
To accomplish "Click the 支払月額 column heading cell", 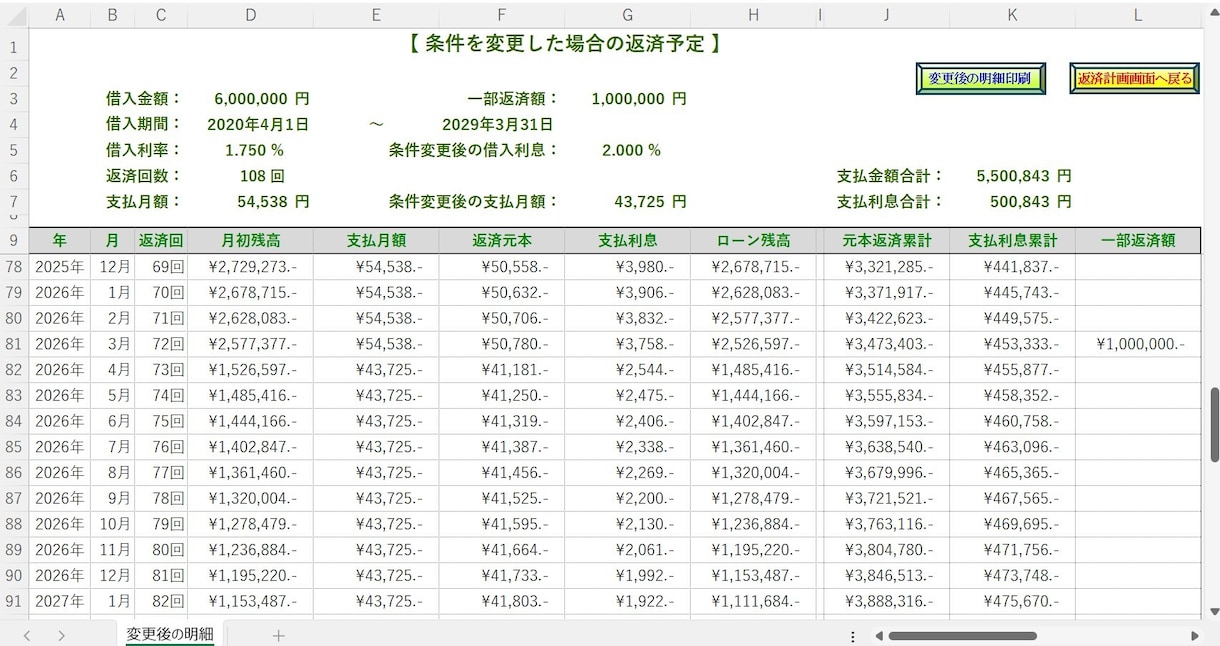I will coord(376,241).
